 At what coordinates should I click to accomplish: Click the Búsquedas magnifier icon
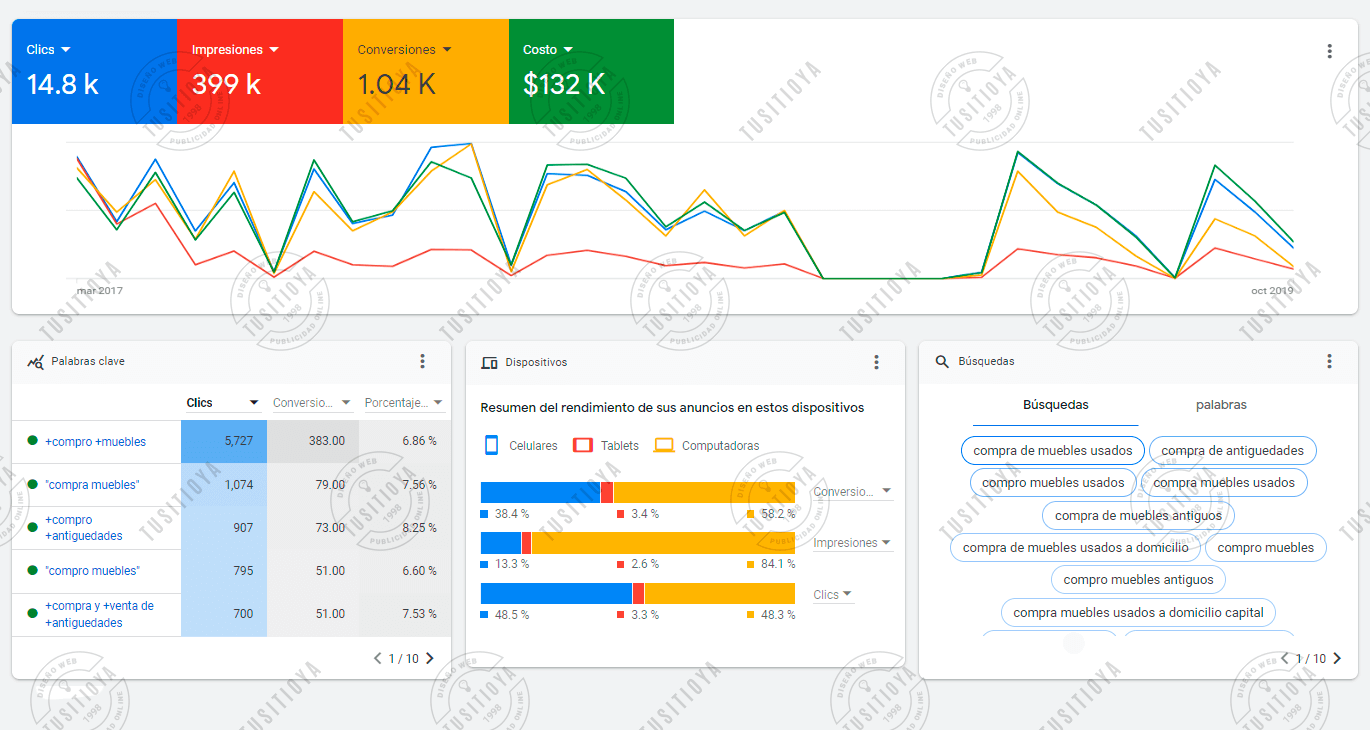coord(941,361)
